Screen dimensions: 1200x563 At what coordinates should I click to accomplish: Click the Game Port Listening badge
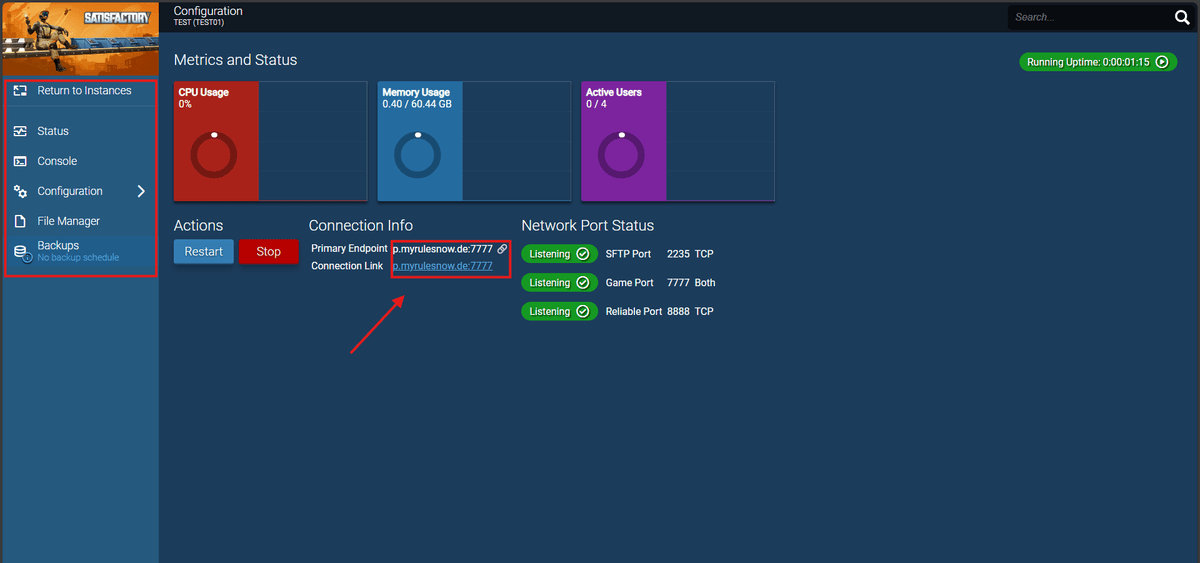click(x=559, y=283)
